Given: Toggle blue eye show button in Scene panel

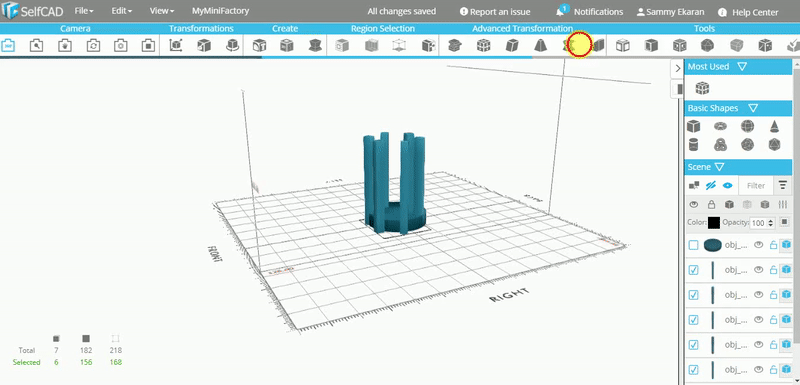Looking at the screenshot, I should click(x=728, y=186).
